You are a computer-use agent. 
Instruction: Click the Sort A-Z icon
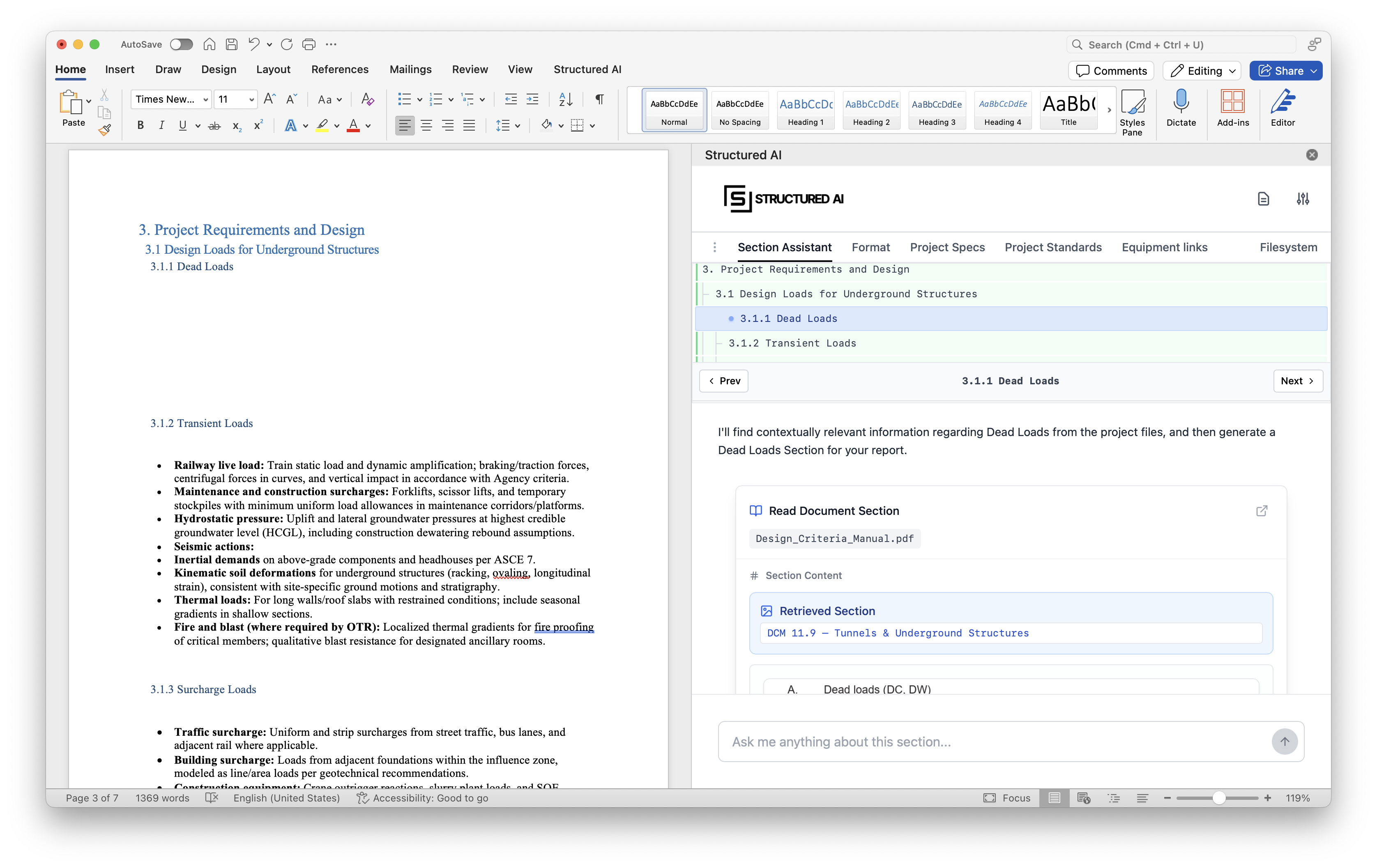[x=565, y=99]
